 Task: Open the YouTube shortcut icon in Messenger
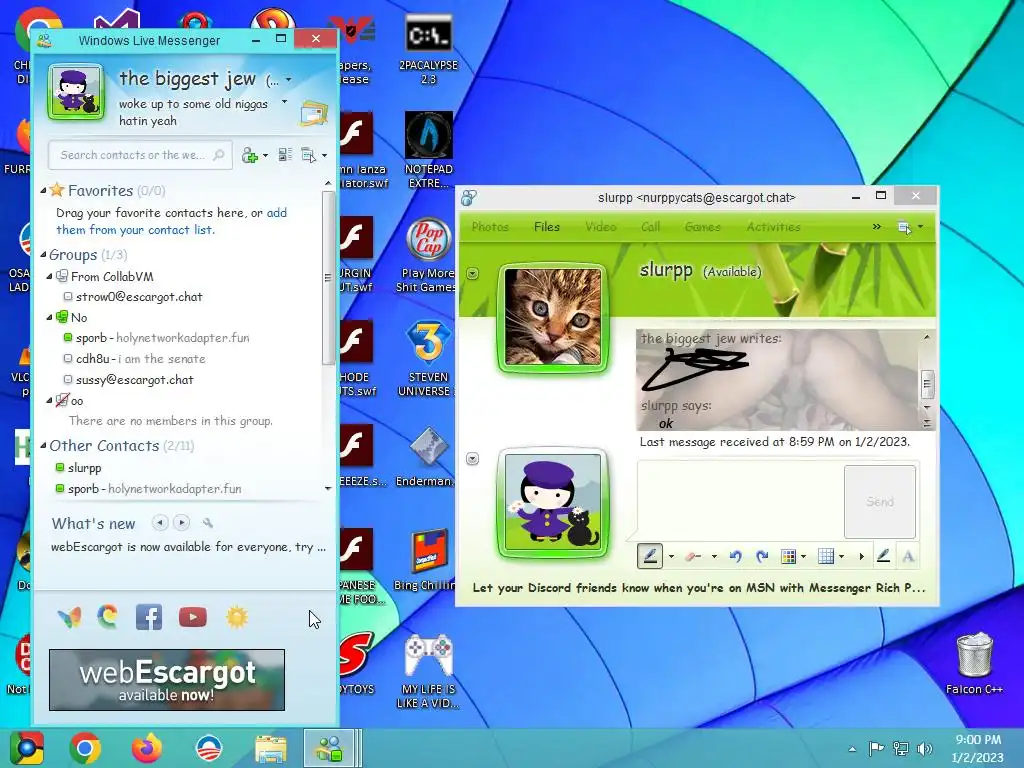[x=193, y=616]
